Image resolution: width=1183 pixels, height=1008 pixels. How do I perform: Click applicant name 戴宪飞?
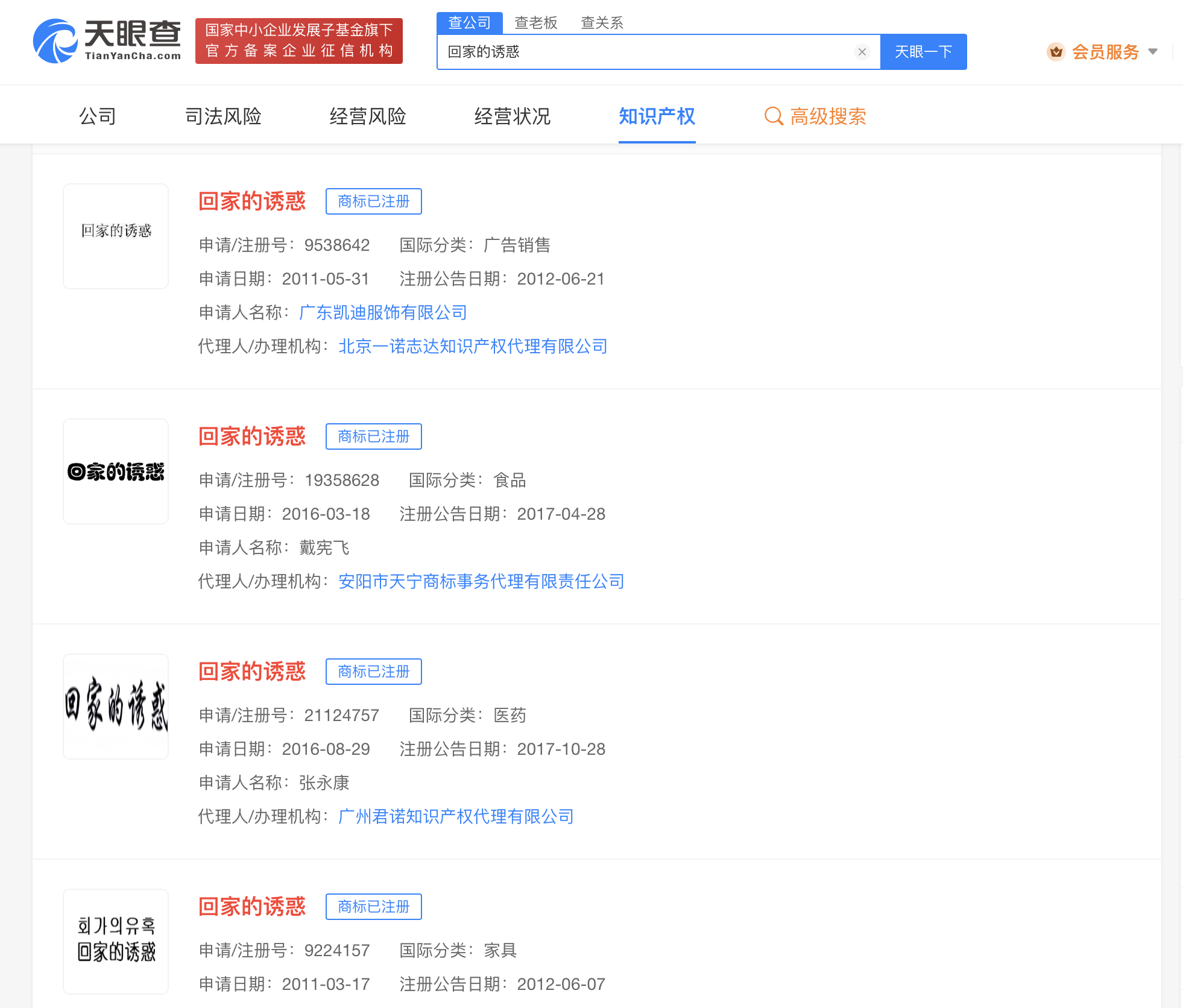[324, 547]
